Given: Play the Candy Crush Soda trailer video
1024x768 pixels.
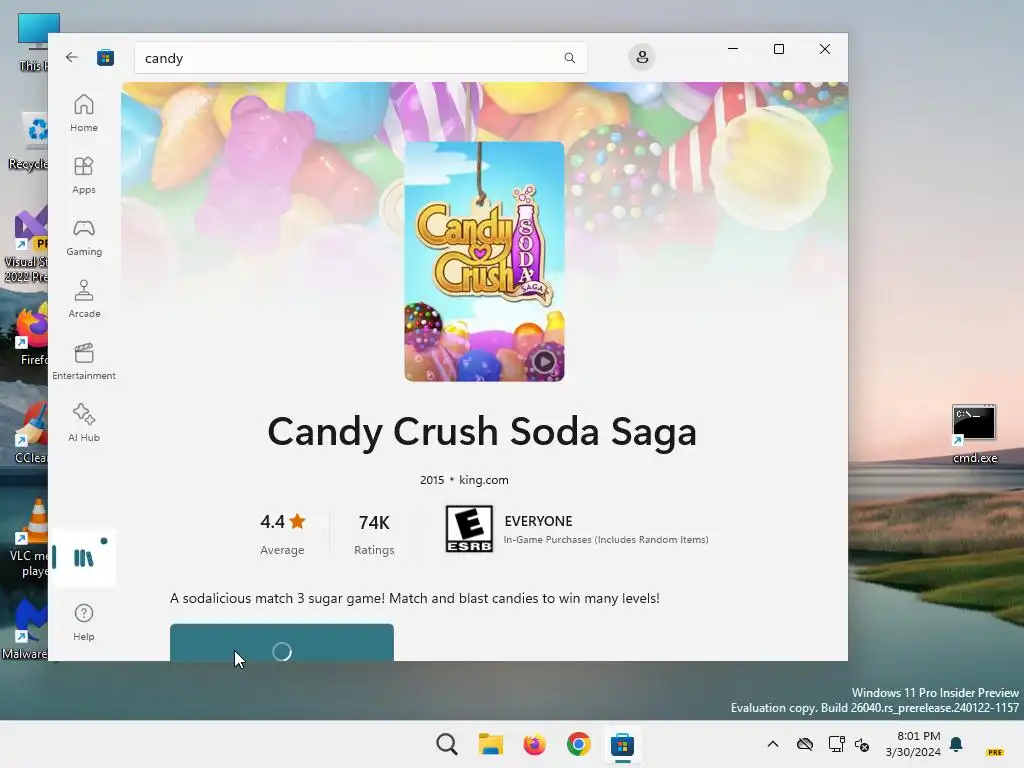Looking at the screenshot, I should (545, 361).
